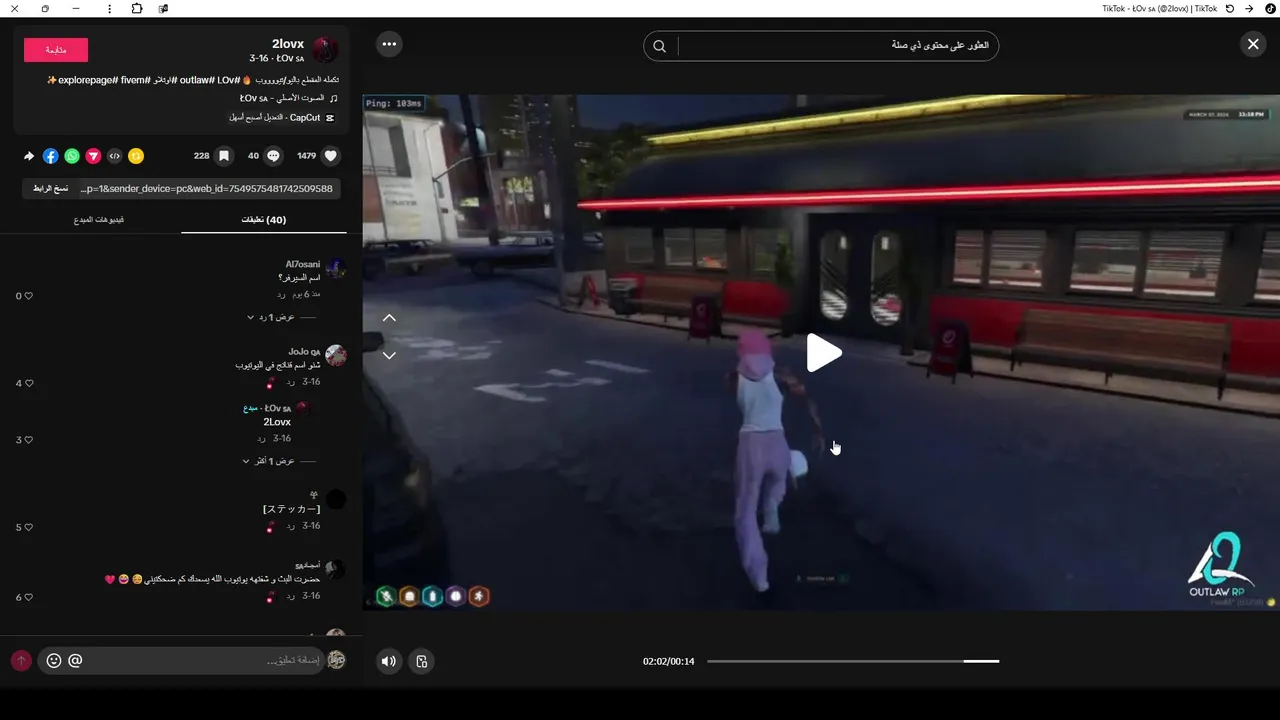The height and width of the screenshot is (720, 1280).
Task: Click the copy link button
Action: click(50, 189)
